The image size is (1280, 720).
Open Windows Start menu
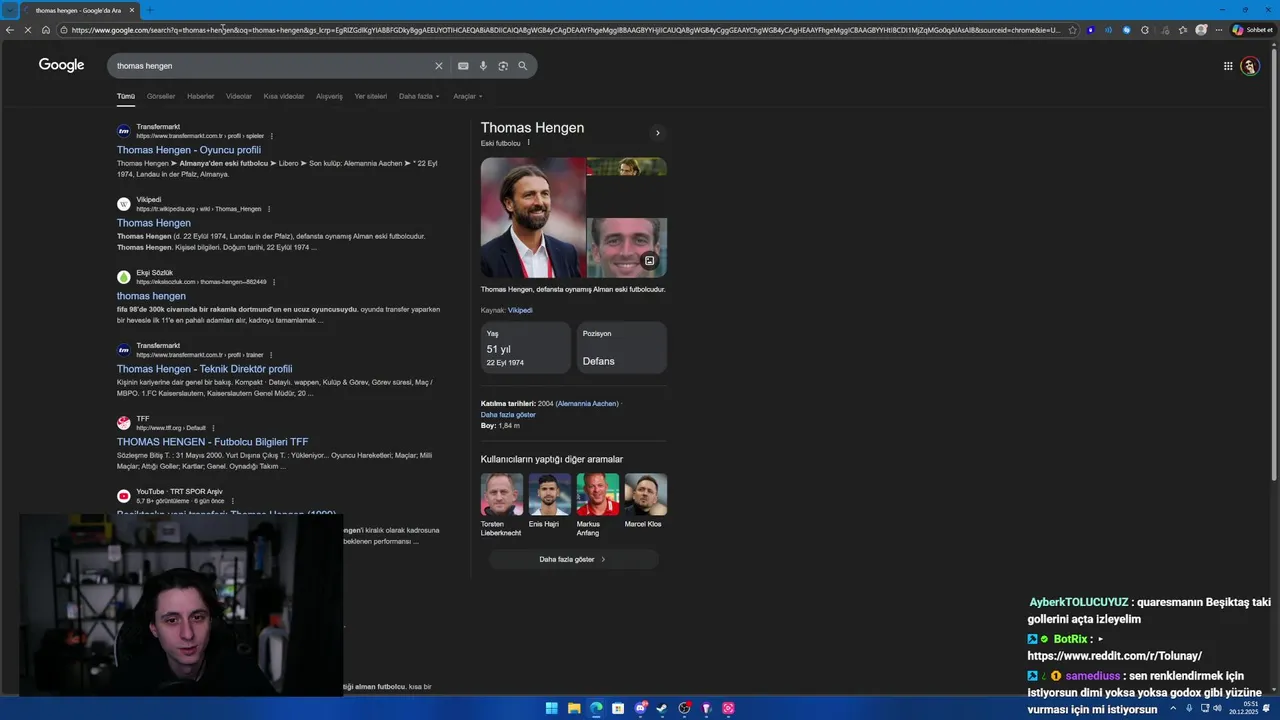click(551, 708)
